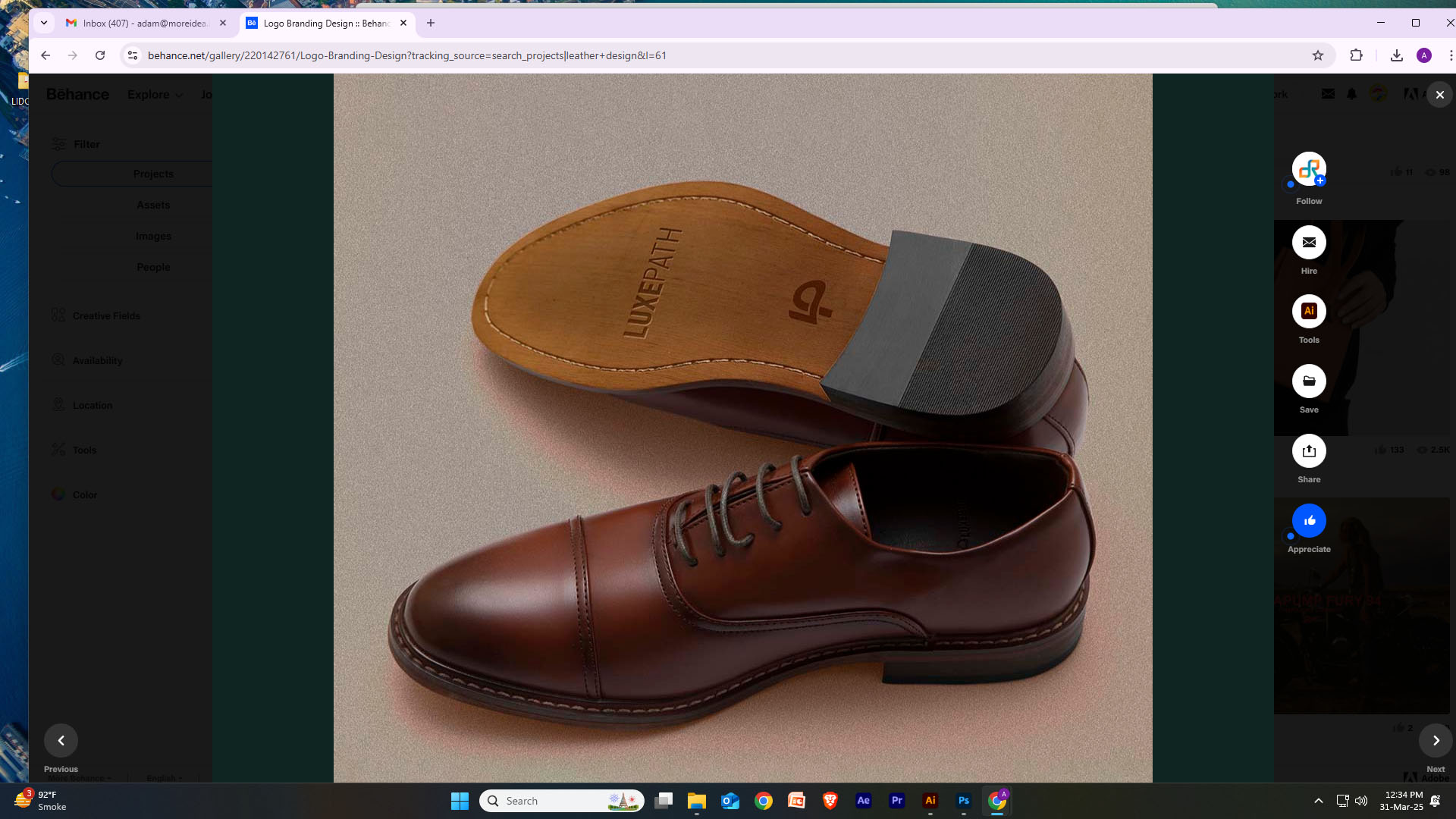Open Chrome downloads icon
Screen dimensions: 1456x819
(x=1397, y=55)
